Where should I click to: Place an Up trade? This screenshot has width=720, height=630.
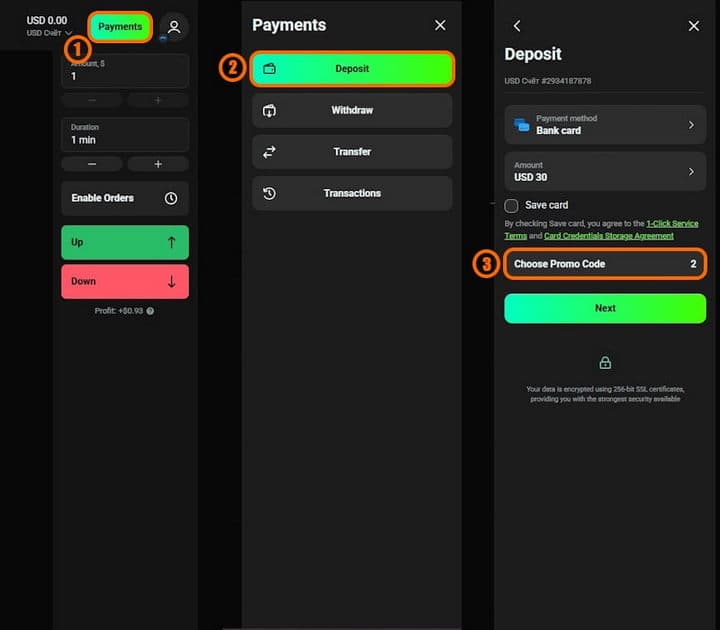click(125, 242)
